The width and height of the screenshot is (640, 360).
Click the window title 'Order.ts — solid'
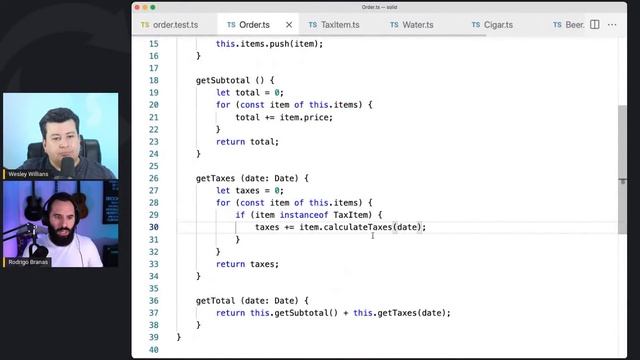pos(379,7)
